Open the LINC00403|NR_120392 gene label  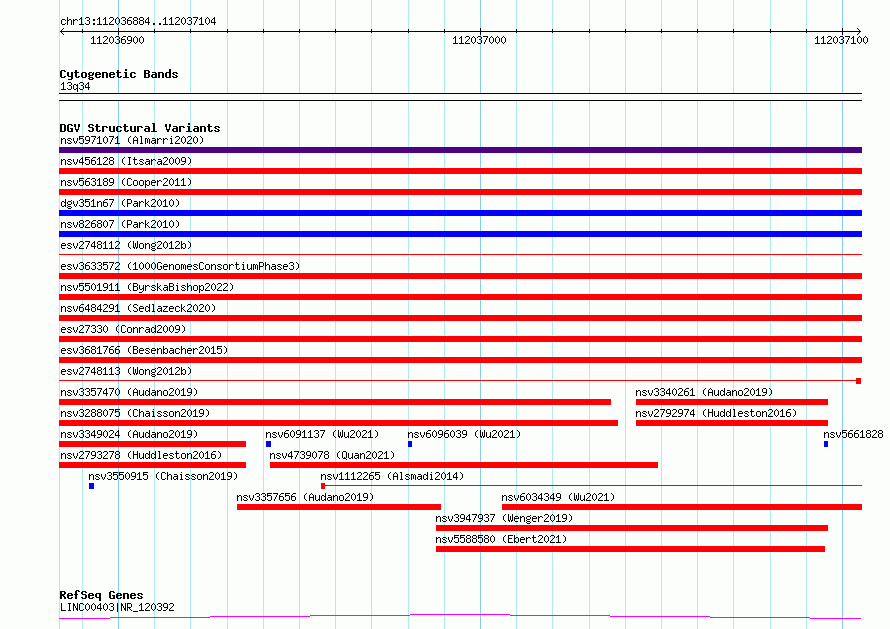[117, 607]
